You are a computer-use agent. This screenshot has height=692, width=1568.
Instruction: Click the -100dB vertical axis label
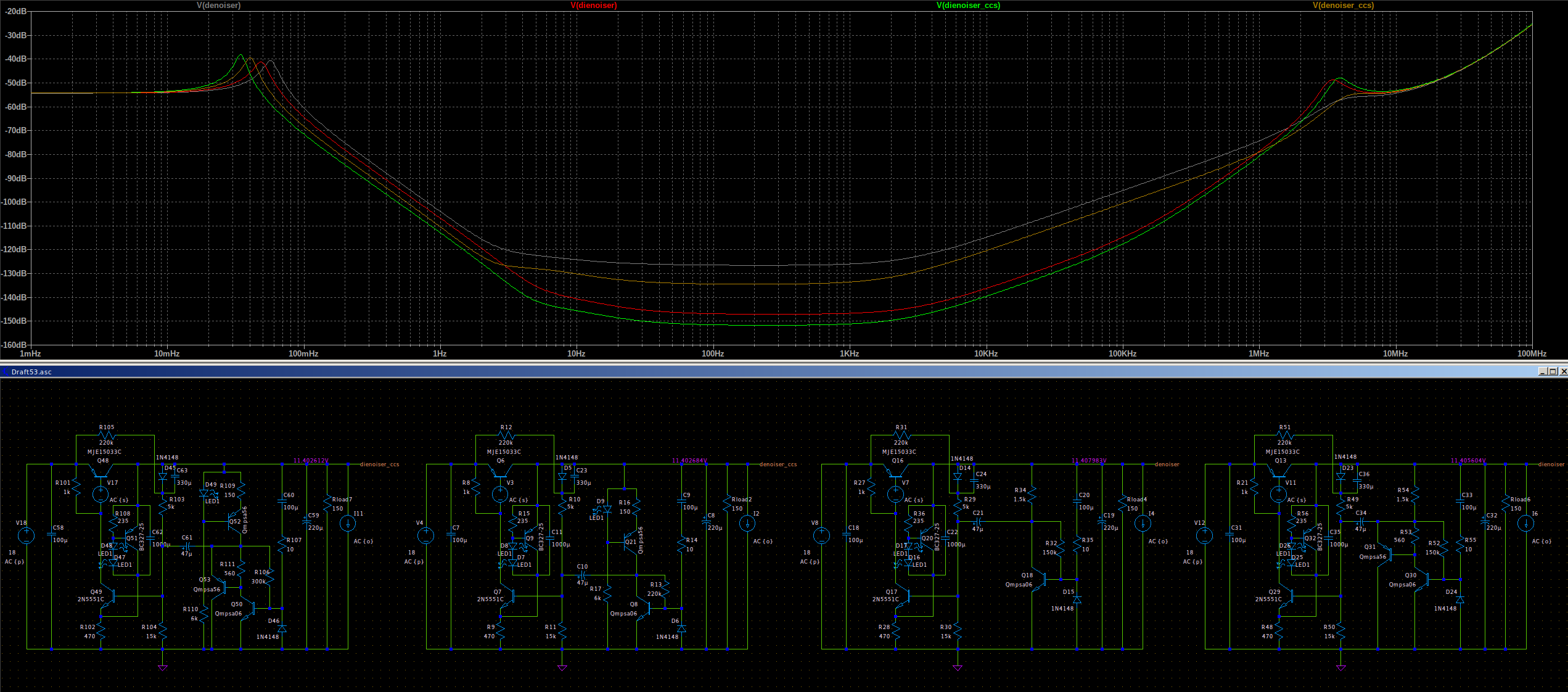point(14,202)
